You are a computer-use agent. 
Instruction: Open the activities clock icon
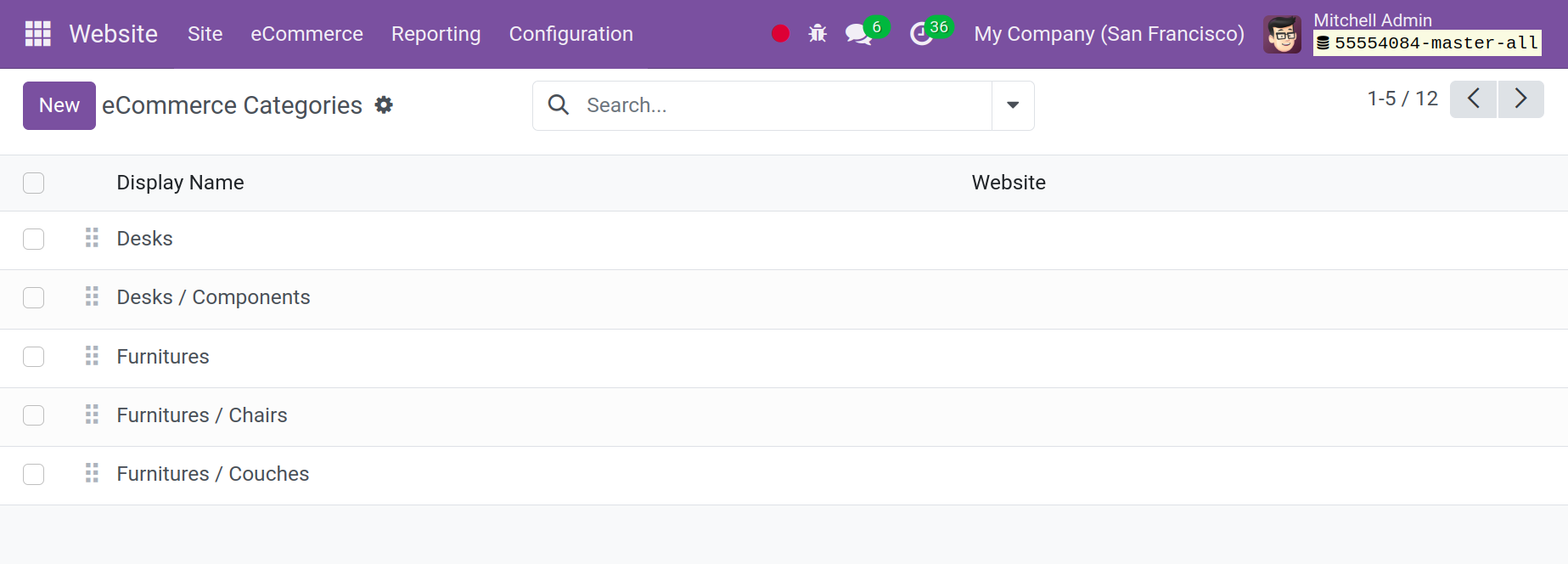(x=921, y=34)
